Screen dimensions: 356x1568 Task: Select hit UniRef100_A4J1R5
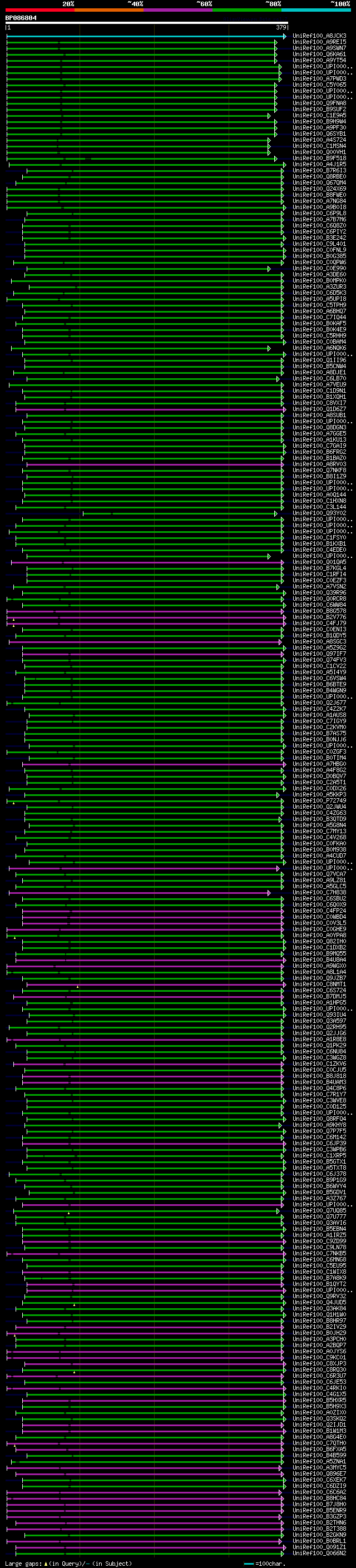point(319,164)
